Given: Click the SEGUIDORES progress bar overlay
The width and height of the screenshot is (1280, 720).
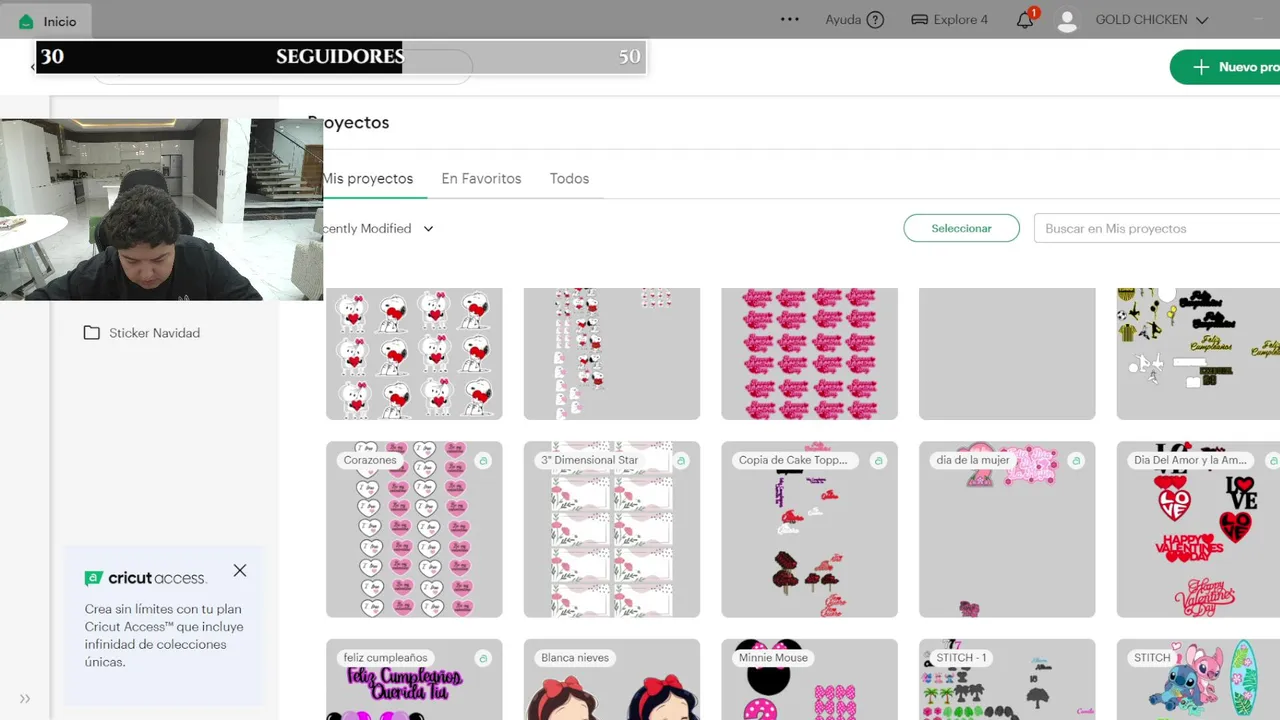Looking at the screenshot, I should pos(341,57).
